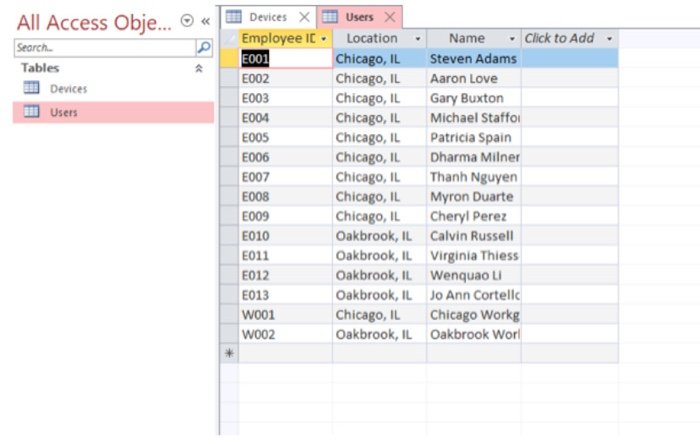Open the Click to Add dropdown arrow
This screenshot has height=444, width=700.
tap(609, 39)
